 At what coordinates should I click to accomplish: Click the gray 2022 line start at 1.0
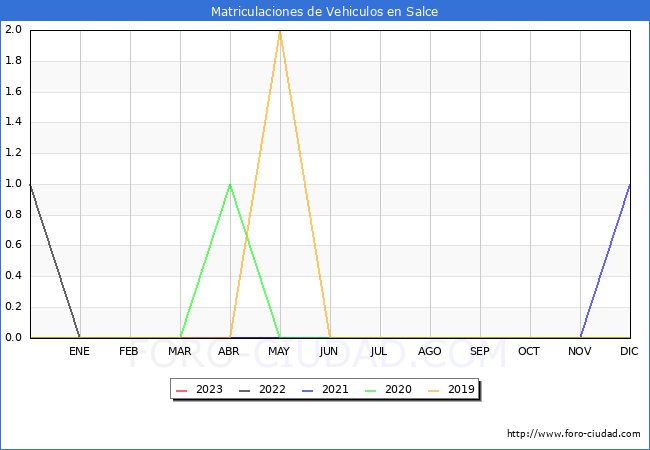[31, 185]
